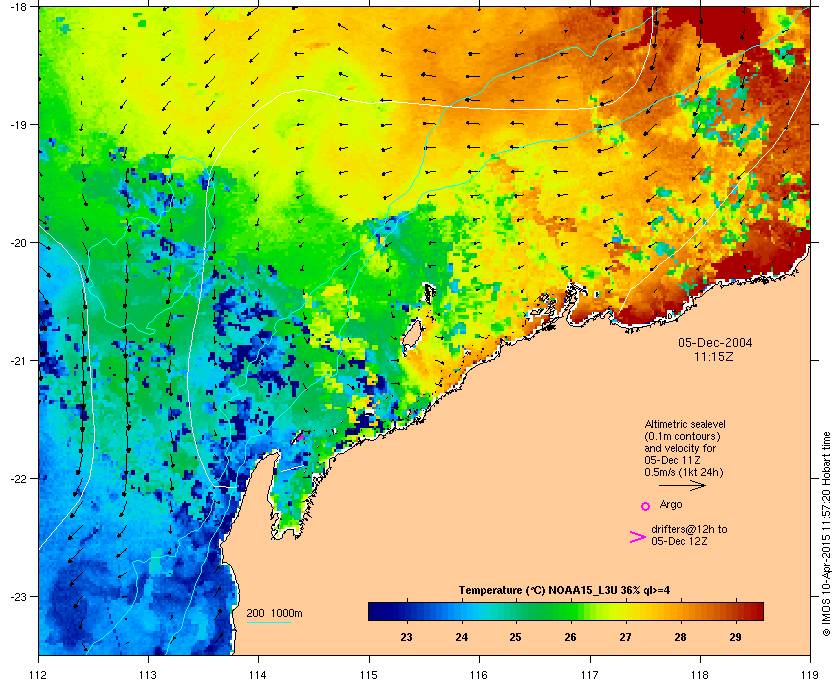840x680 pixels.
Task: Click the colorbar tick label 24
Action: click(x=461, y=637)
